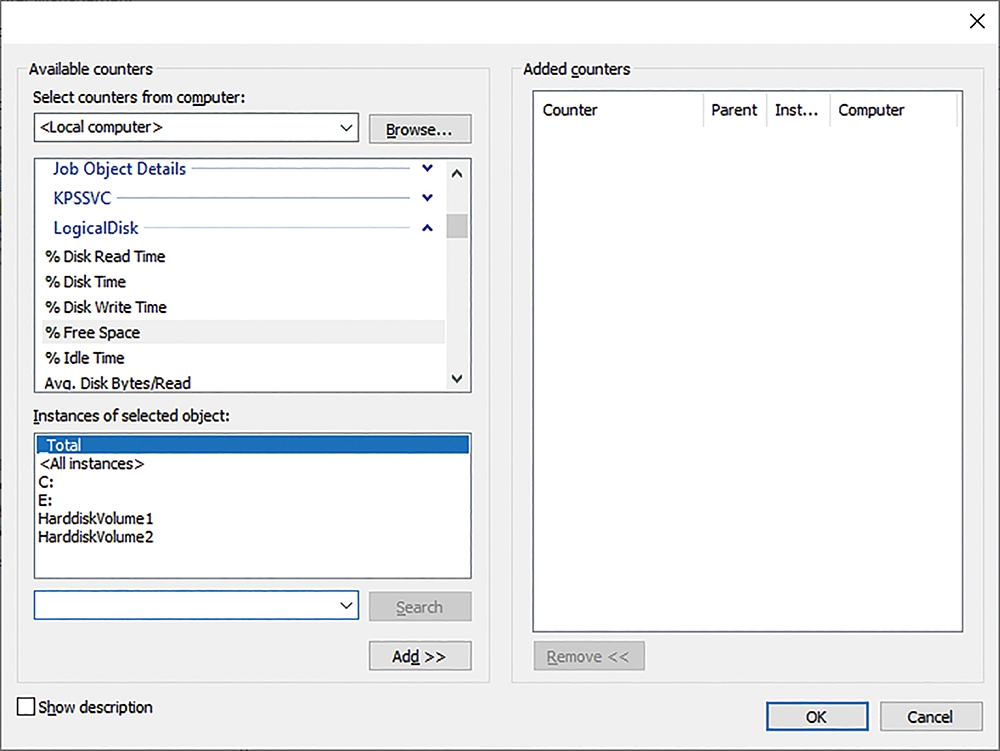The width and height of the screenshot is (1000, 751).
Task: Select the % Disk Time counter
Action: pyautogui.click(x=244, y=282)
